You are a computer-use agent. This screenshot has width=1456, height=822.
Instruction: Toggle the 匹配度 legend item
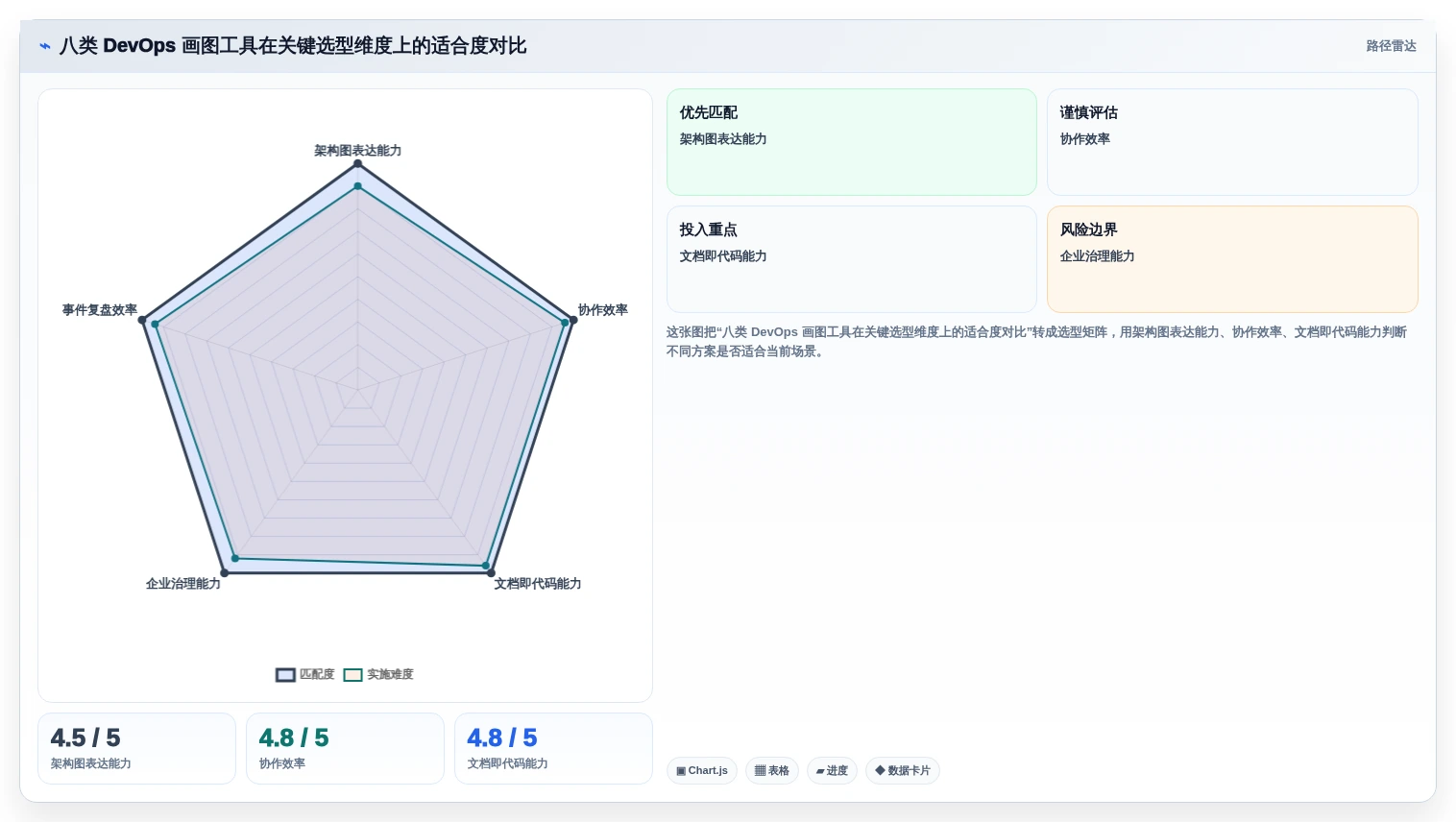(x=305, y=674)
